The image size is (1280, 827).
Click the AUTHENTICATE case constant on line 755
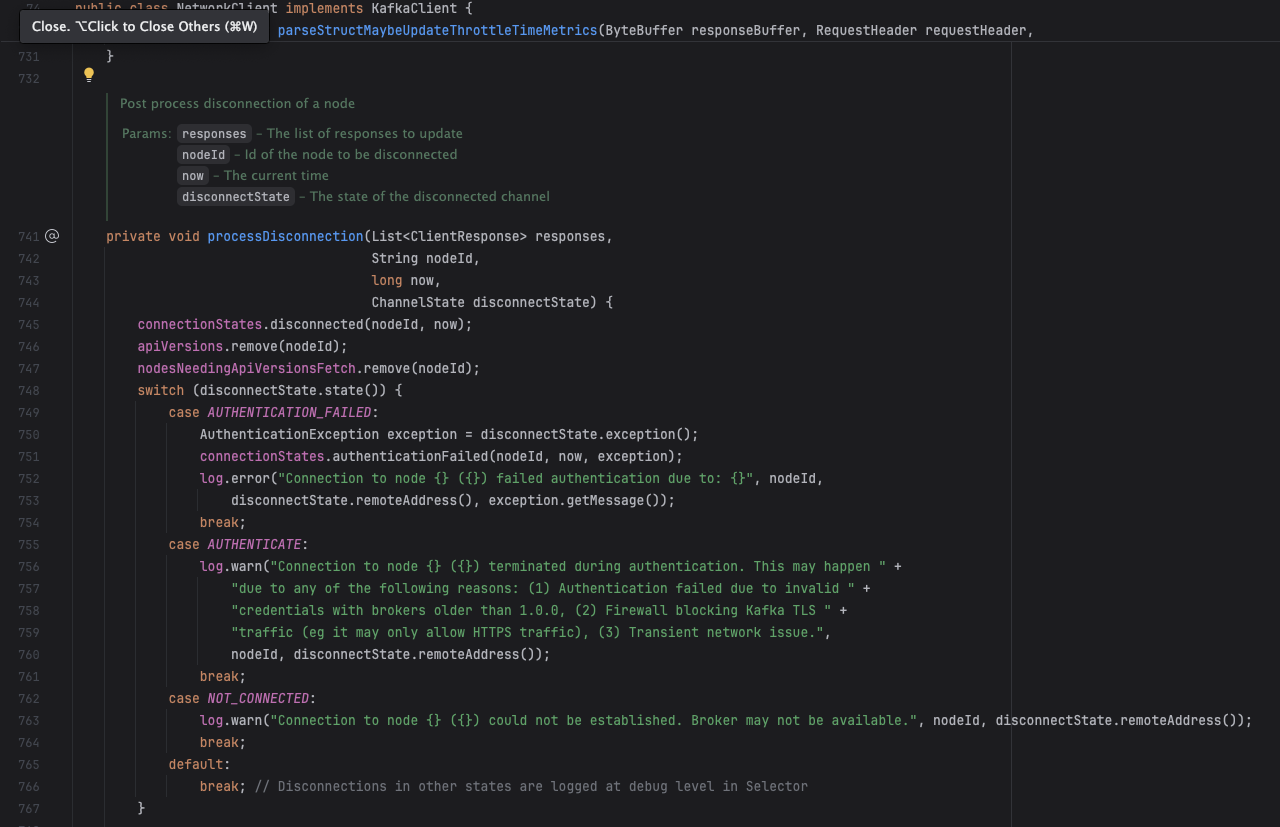254,544
